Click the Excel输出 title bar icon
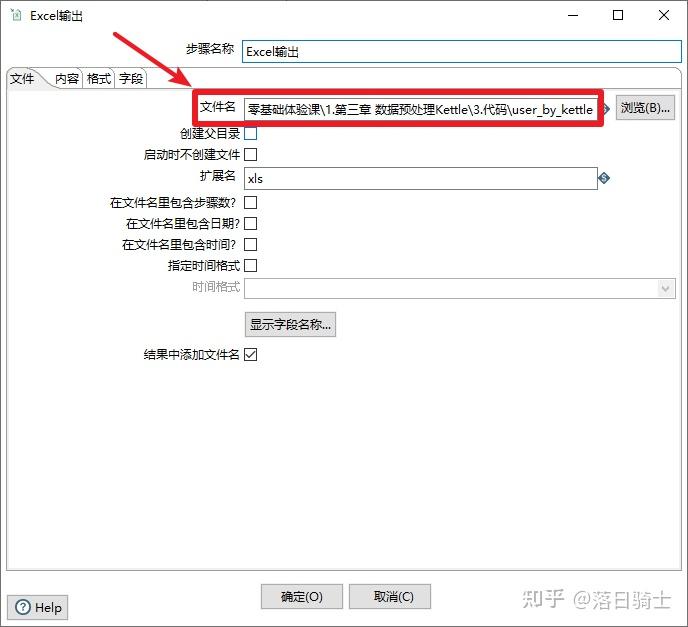 pos(16,16)
